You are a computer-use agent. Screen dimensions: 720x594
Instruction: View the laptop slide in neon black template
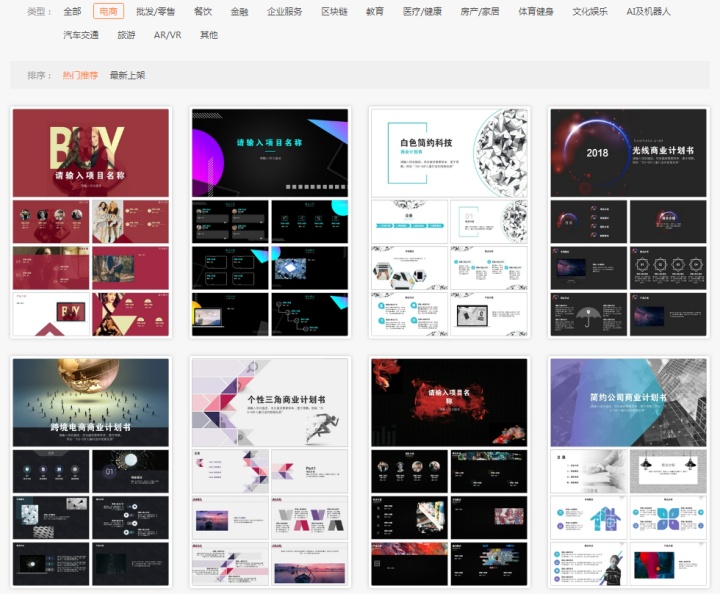[x=230, y=314]
